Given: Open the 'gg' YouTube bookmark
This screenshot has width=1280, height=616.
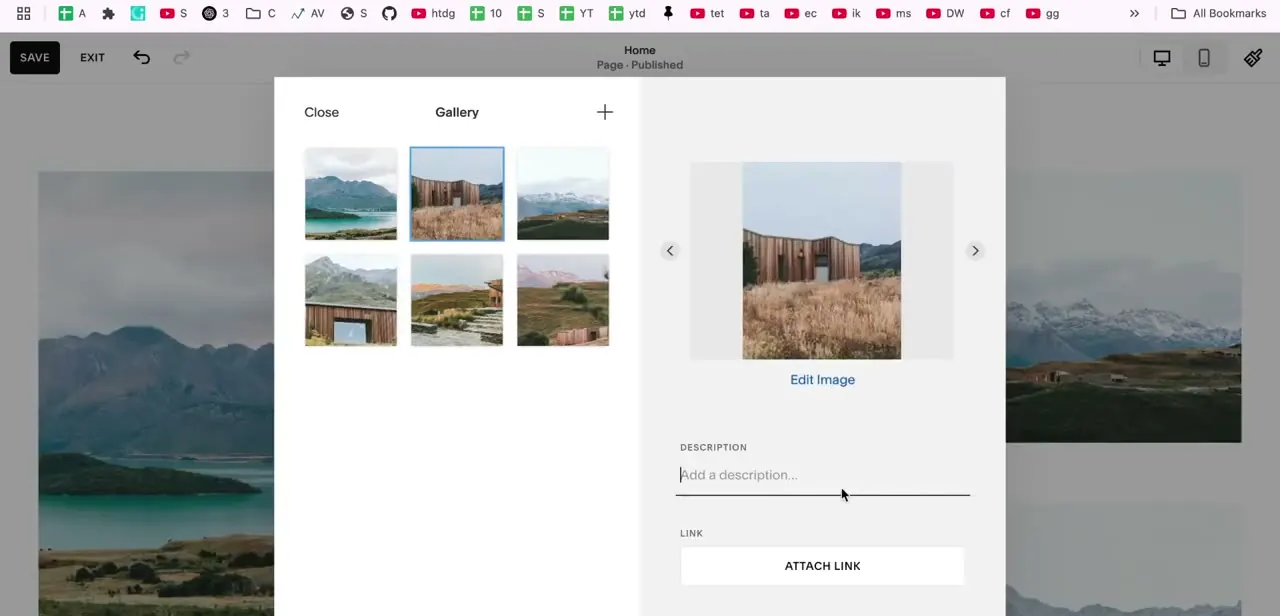Looking at the screenshot, I should click(x=1041, y=14).
